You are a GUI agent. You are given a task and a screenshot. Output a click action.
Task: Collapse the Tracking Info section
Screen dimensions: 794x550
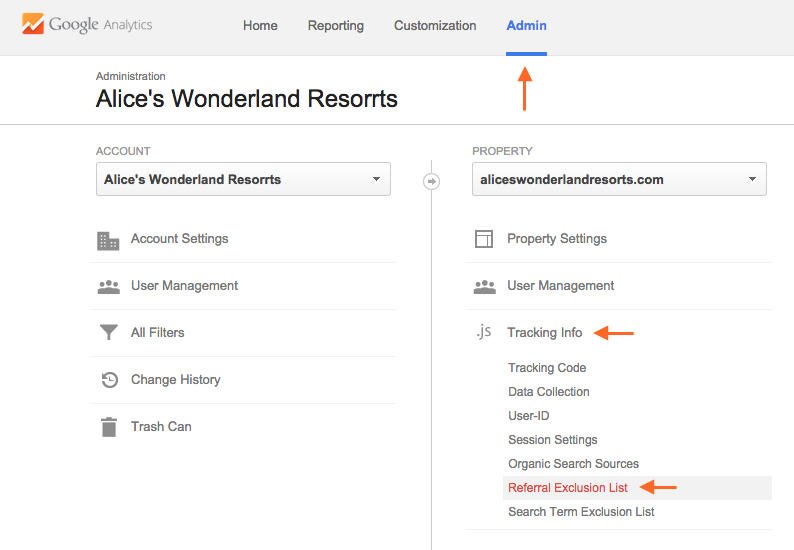(545, 333)
